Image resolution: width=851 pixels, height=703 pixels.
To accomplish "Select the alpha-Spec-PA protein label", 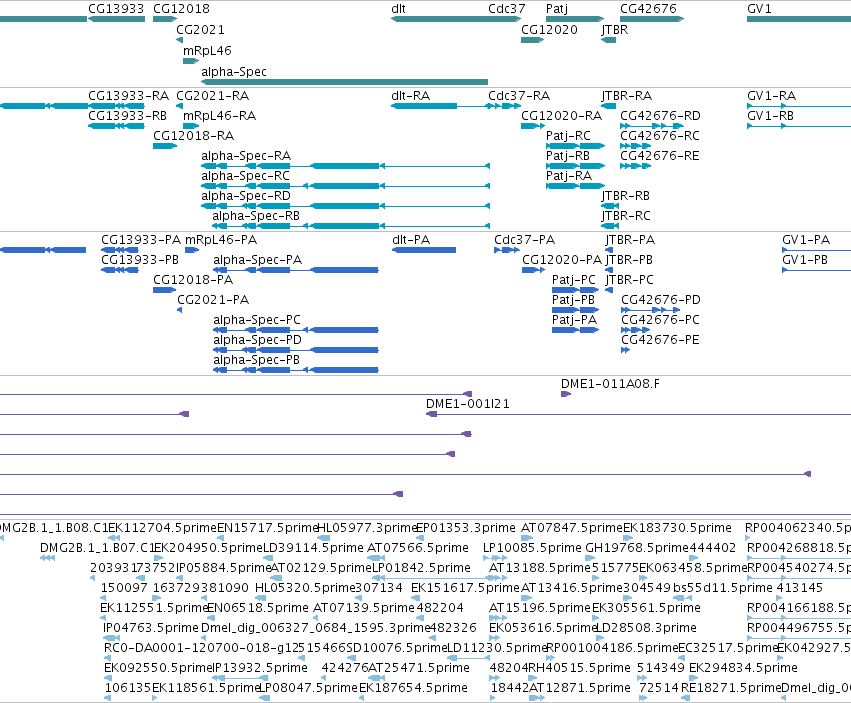I will point(257,260).
